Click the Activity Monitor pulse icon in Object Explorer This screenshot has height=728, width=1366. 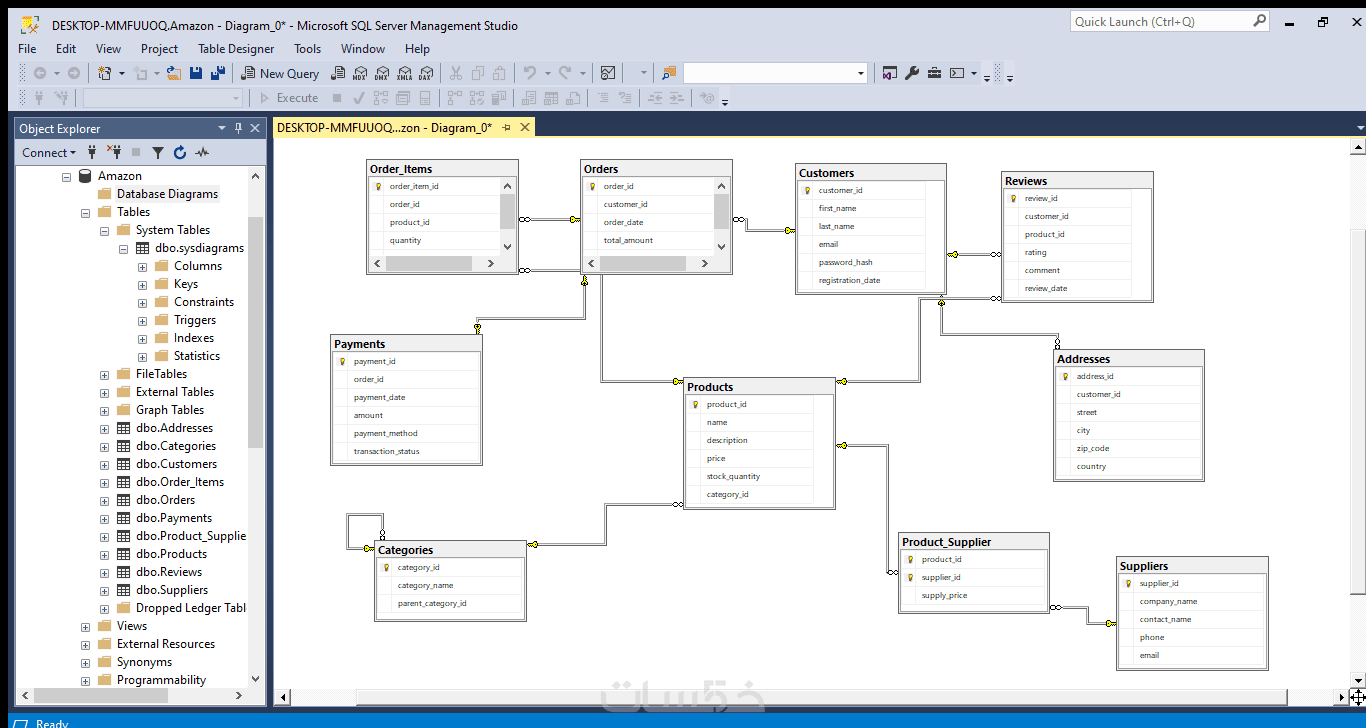[202, 153]
